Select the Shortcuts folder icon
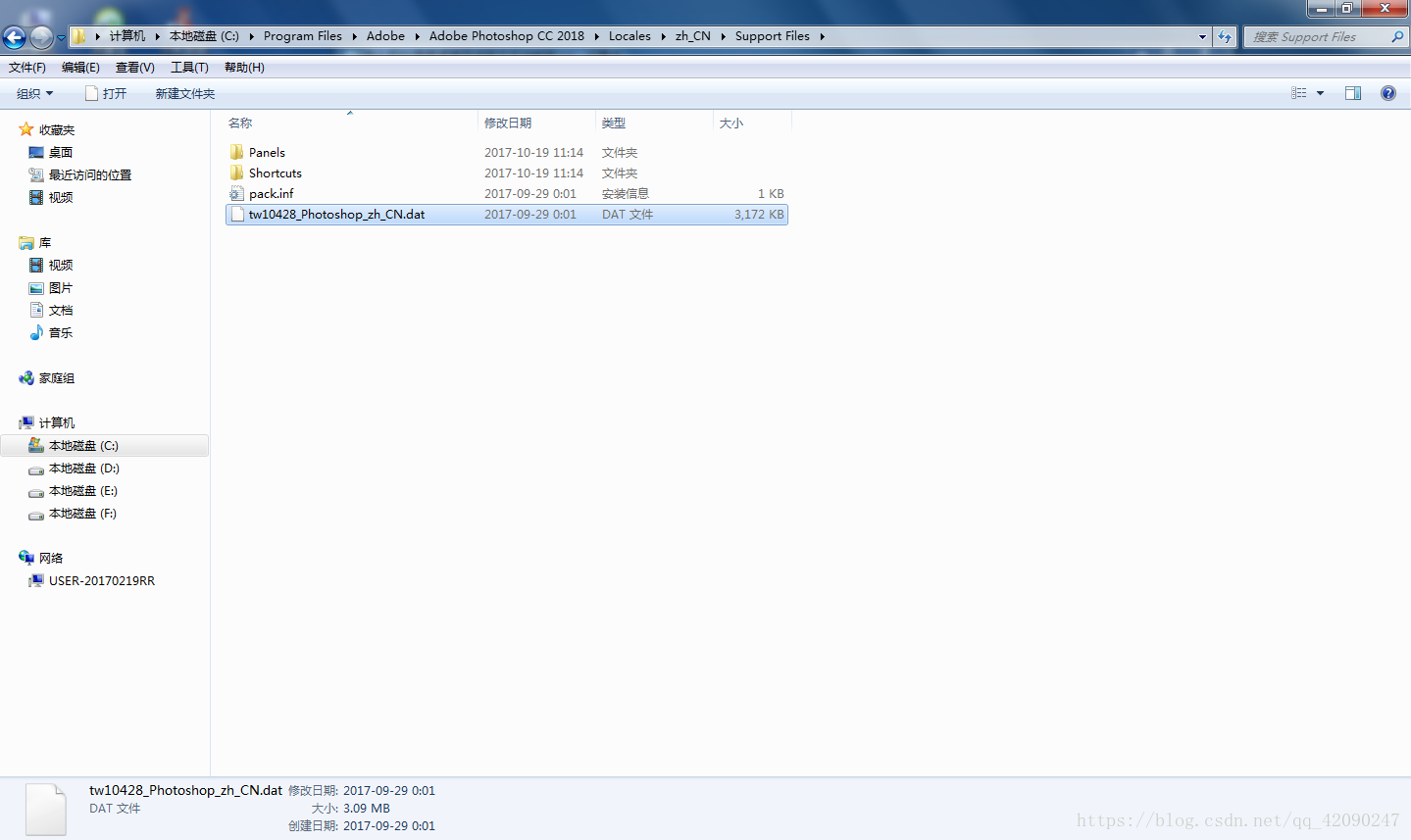1411x840 pixels. pyautogui.click(x=236, y=173)
